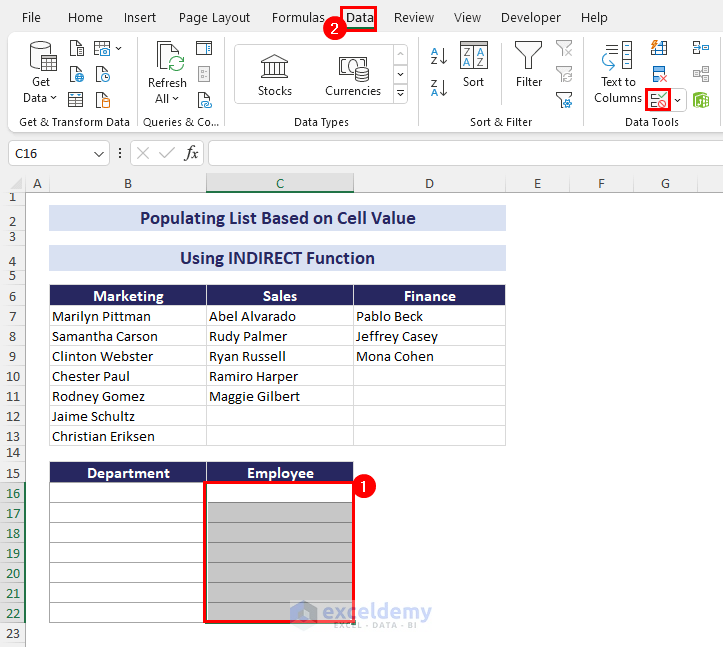Click the Insert Function fx icon

coord(191,153)
